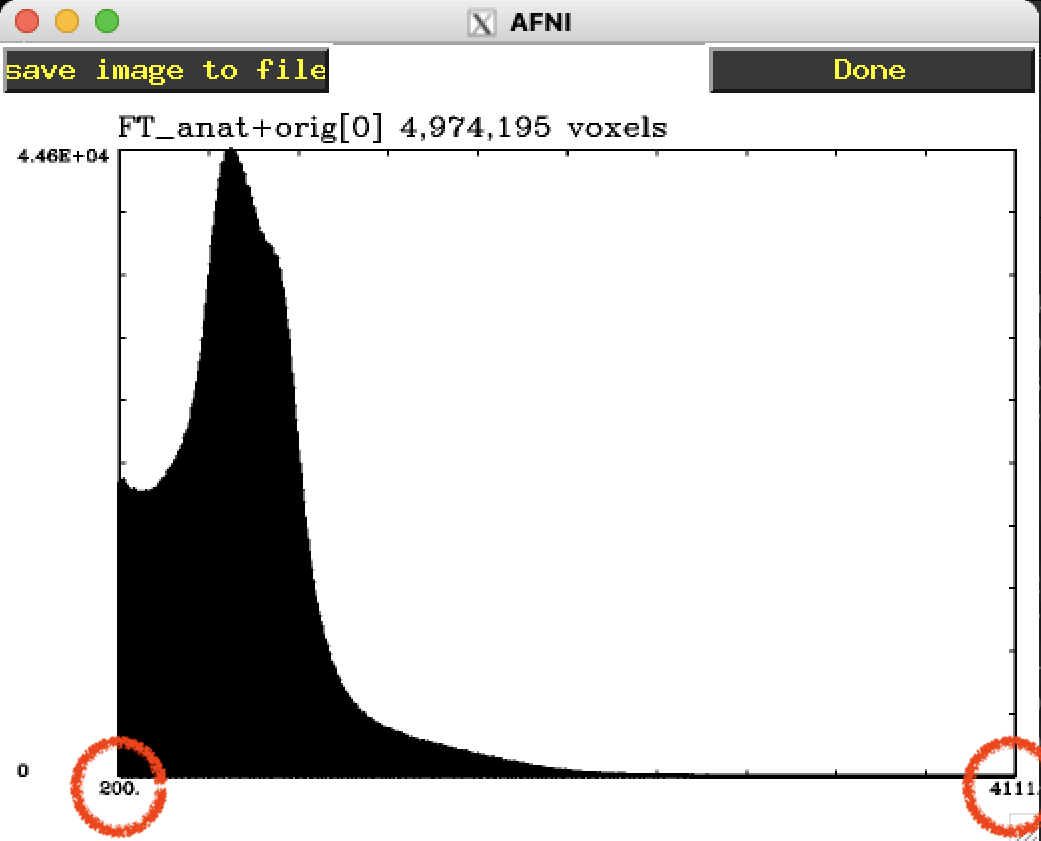Screen dimensions: 1041x841
Task: Maximize the AFNI window with green button
Action: [107, 21]
